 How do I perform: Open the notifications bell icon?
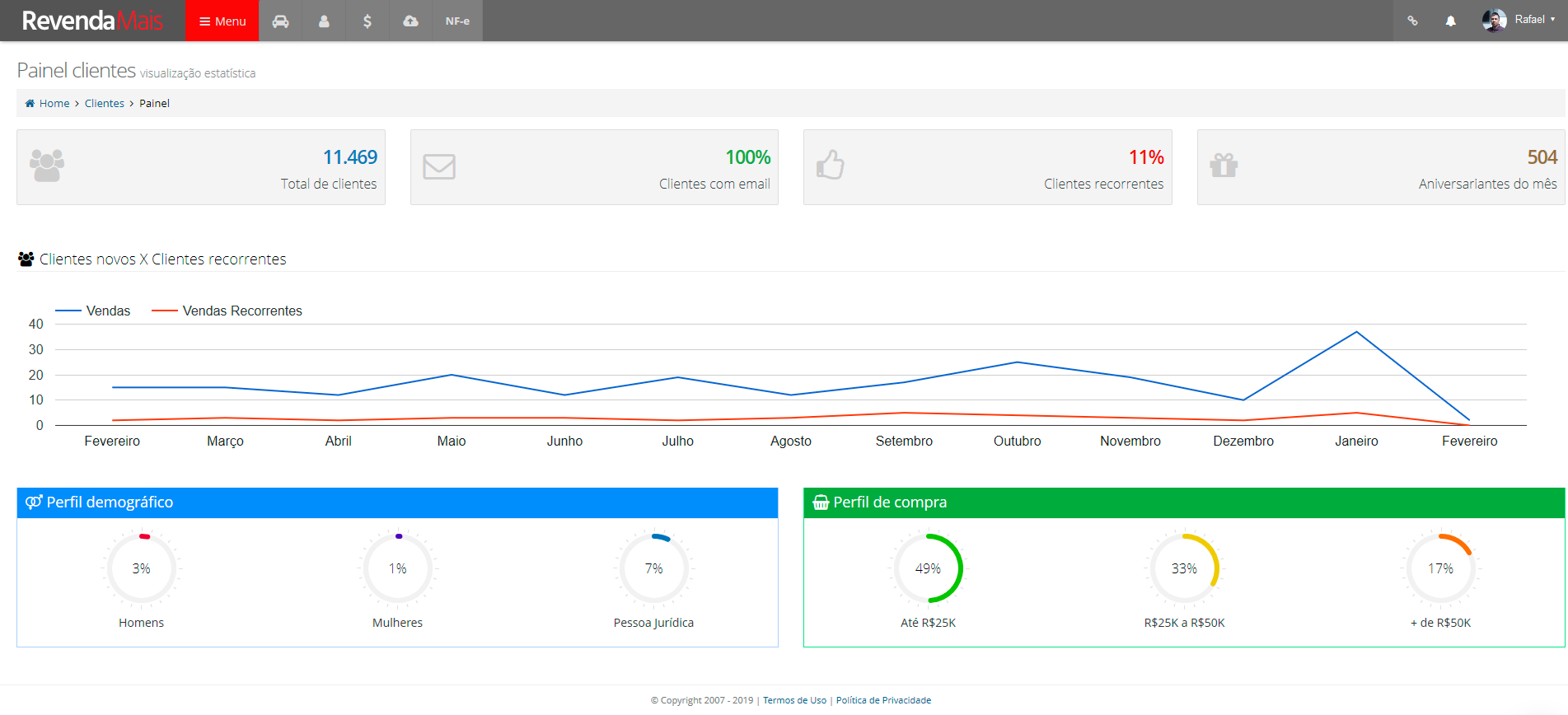click(x=1450, y=21)
